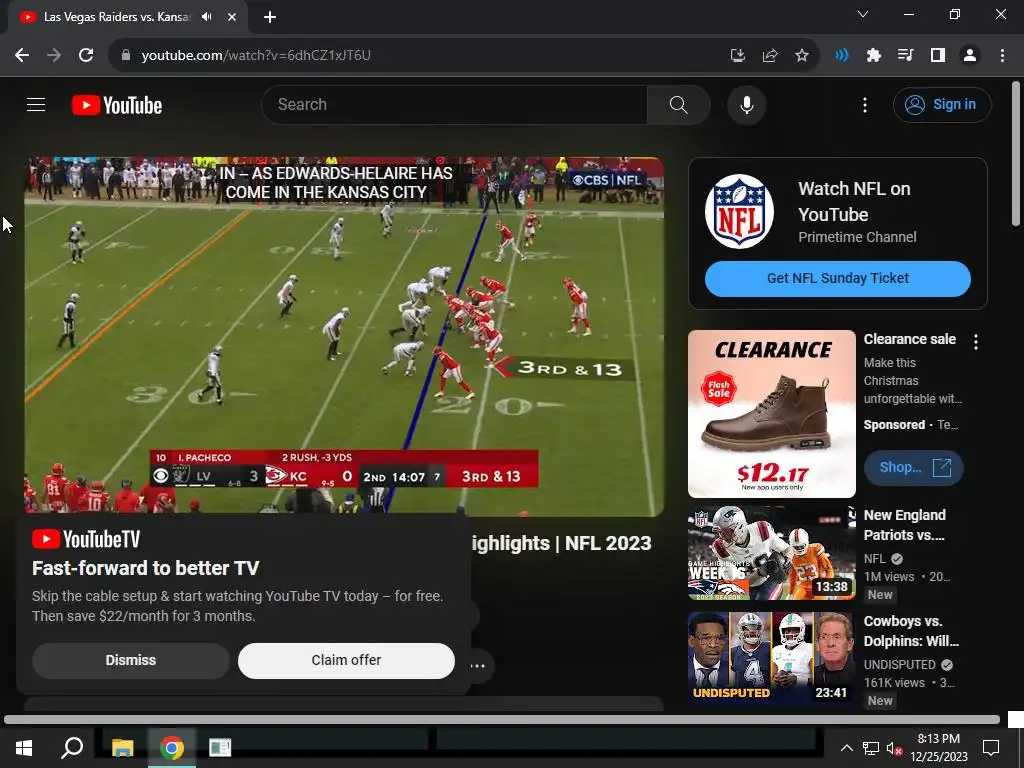
Task: Close the Las Vegas Raiders tab
Action: (232, 17)
